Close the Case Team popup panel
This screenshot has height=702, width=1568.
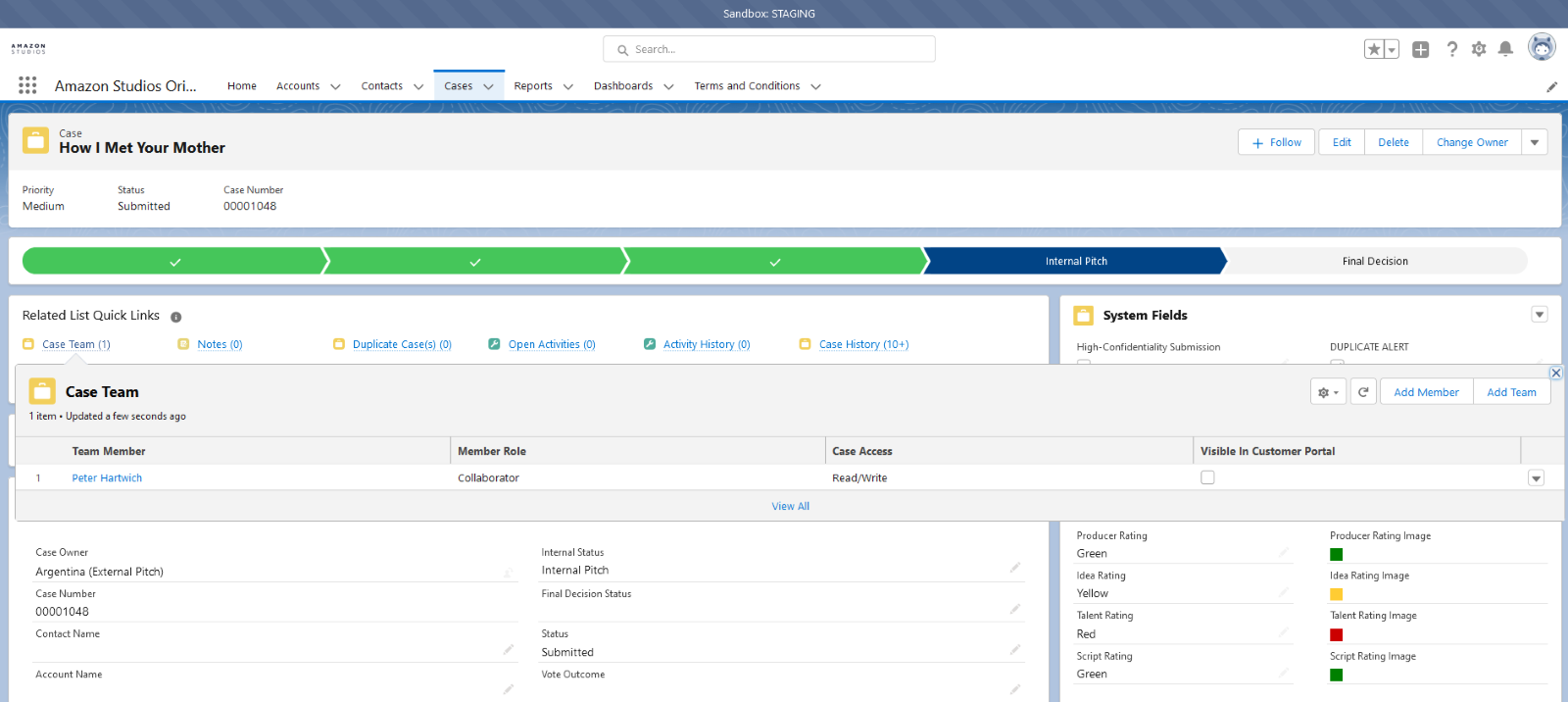1556,373
